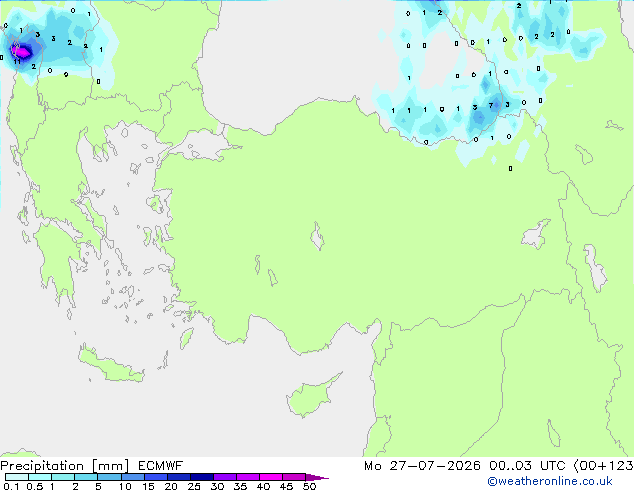The image size is (634, 490).
Task: Select the 30–35 mm purple legend swatch
Action: [225, 477]
